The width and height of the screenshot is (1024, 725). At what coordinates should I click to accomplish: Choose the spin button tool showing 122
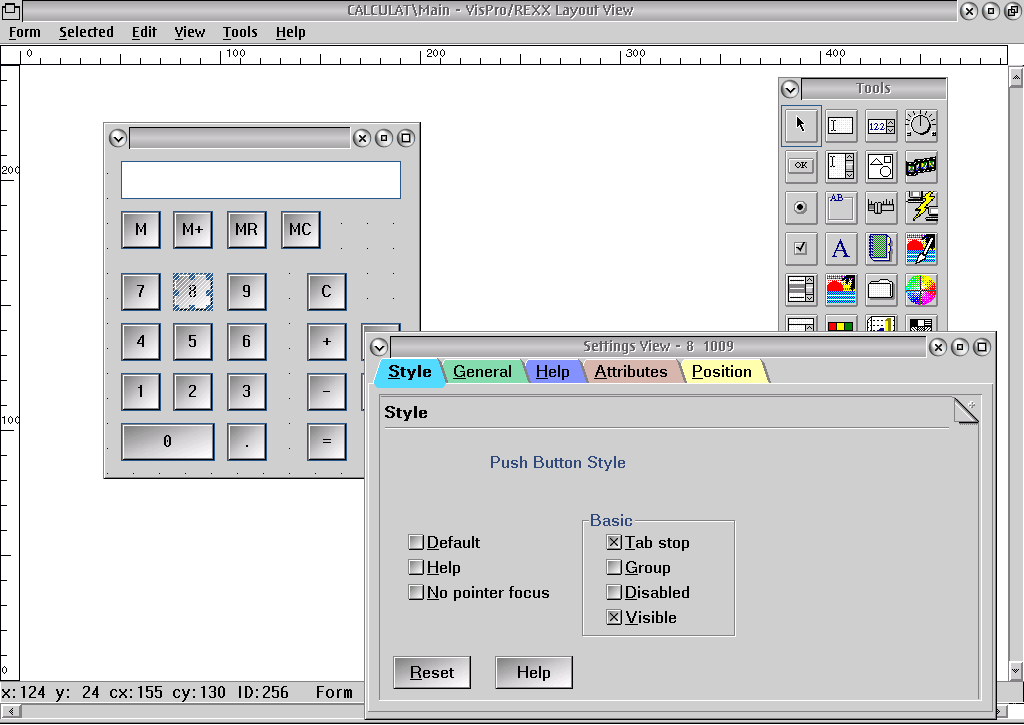click(881, 125)
